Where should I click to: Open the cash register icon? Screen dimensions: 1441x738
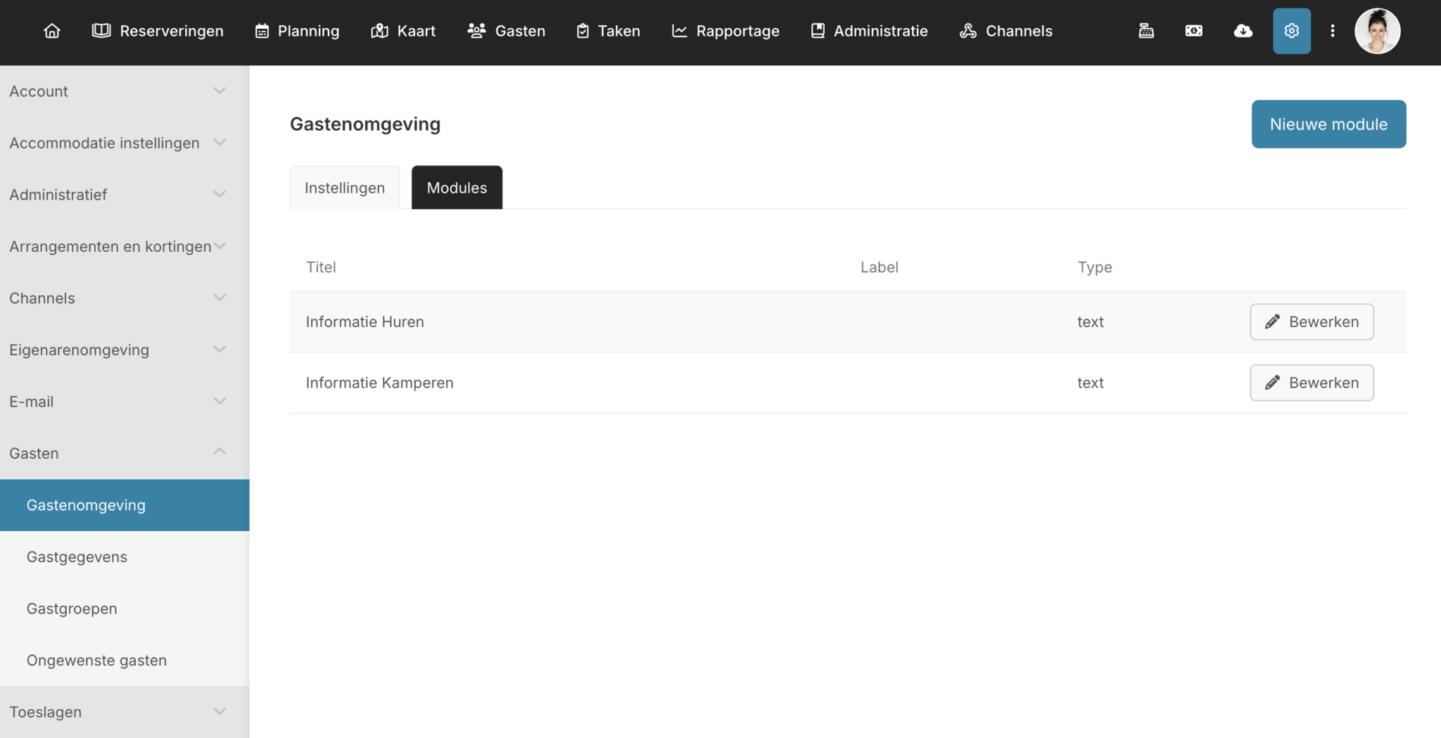point(1146,31)
